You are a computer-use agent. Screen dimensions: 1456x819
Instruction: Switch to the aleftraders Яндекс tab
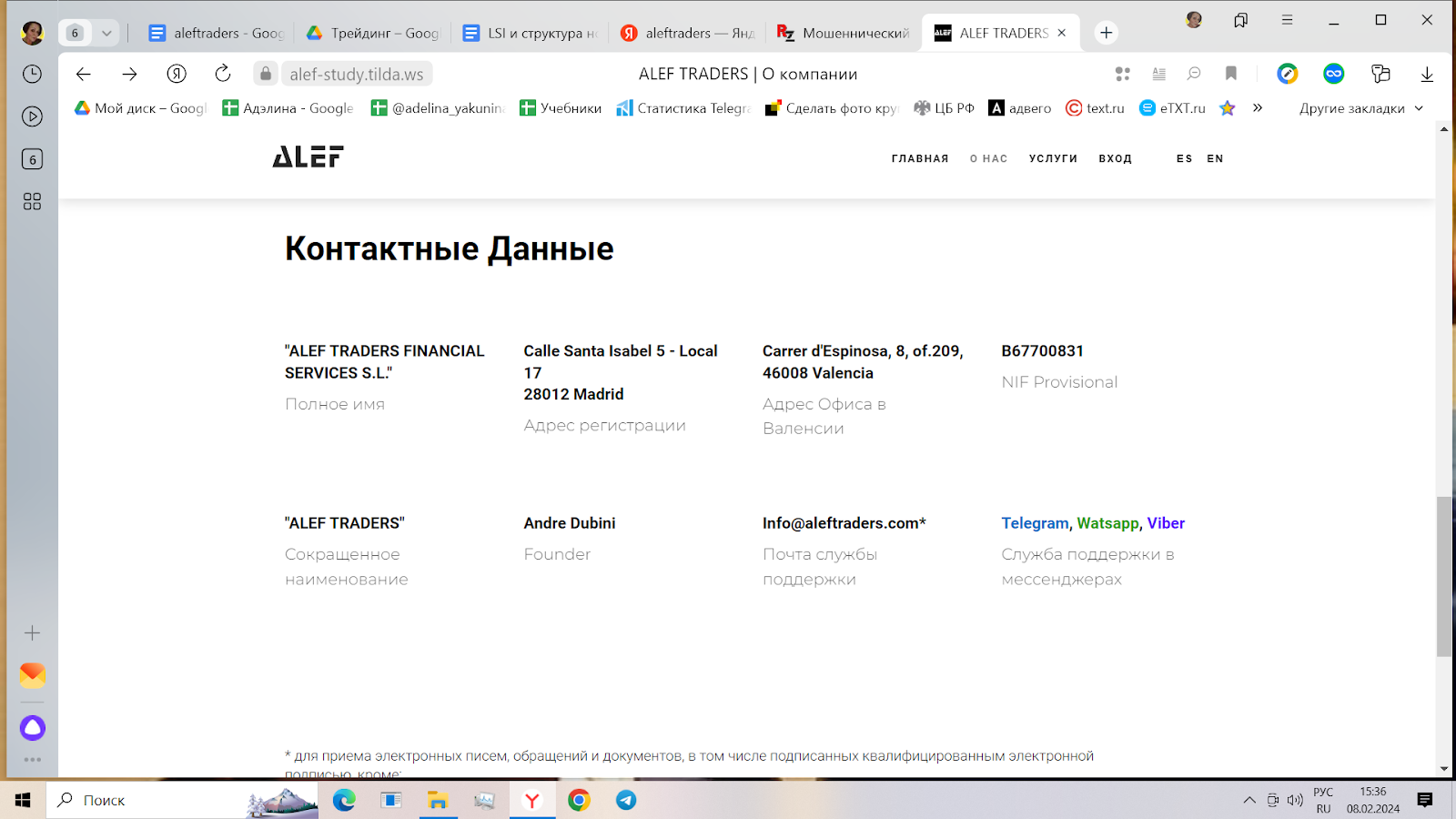tap(688, 33)
